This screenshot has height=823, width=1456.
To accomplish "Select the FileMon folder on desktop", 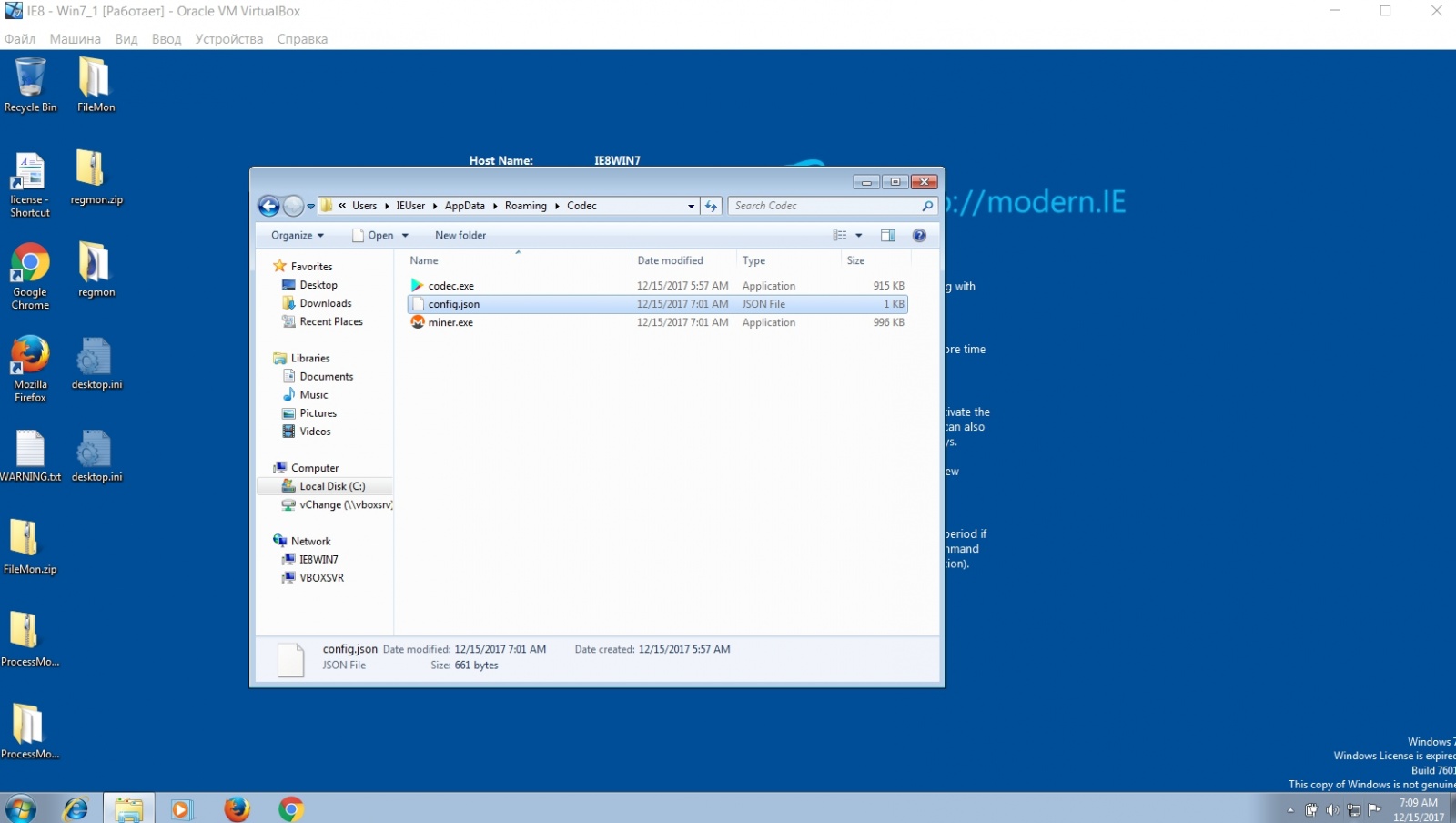I will coord(96,85).
